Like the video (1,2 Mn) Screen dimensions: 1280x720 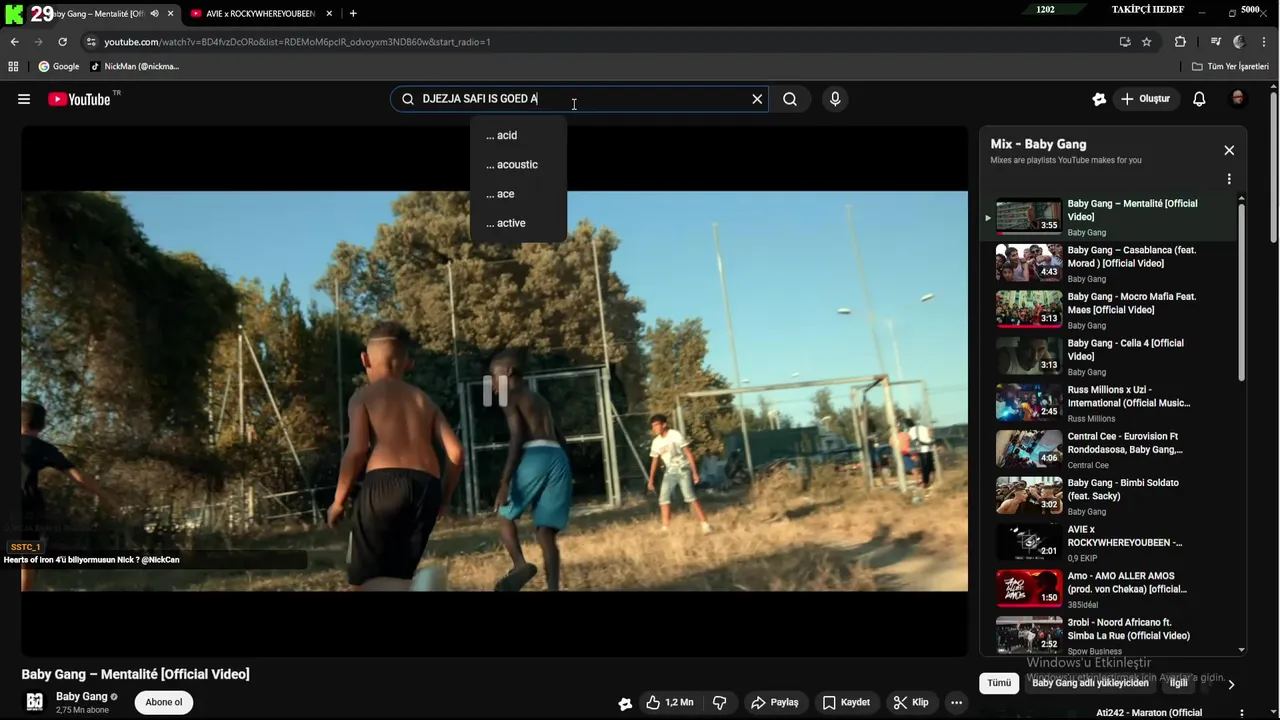(x=669, y=702)
